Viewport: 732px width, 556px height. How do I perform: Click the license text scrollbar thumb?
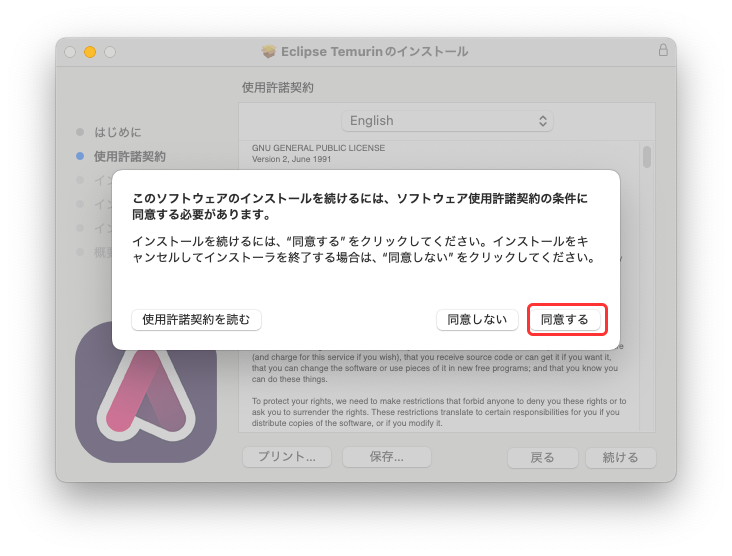click(x=647, y=157)
